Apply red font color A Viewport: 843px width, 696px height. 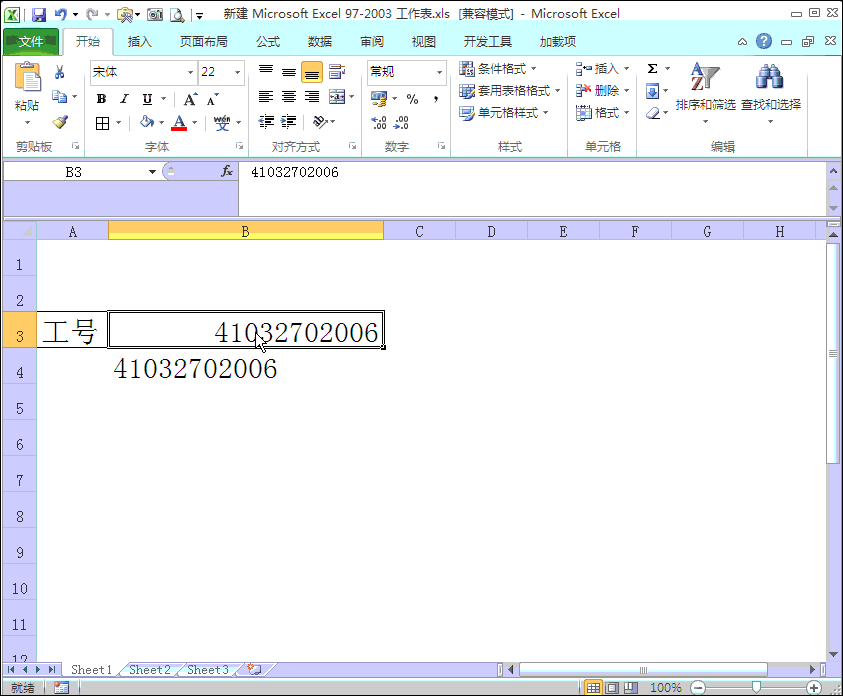(179, 123)
